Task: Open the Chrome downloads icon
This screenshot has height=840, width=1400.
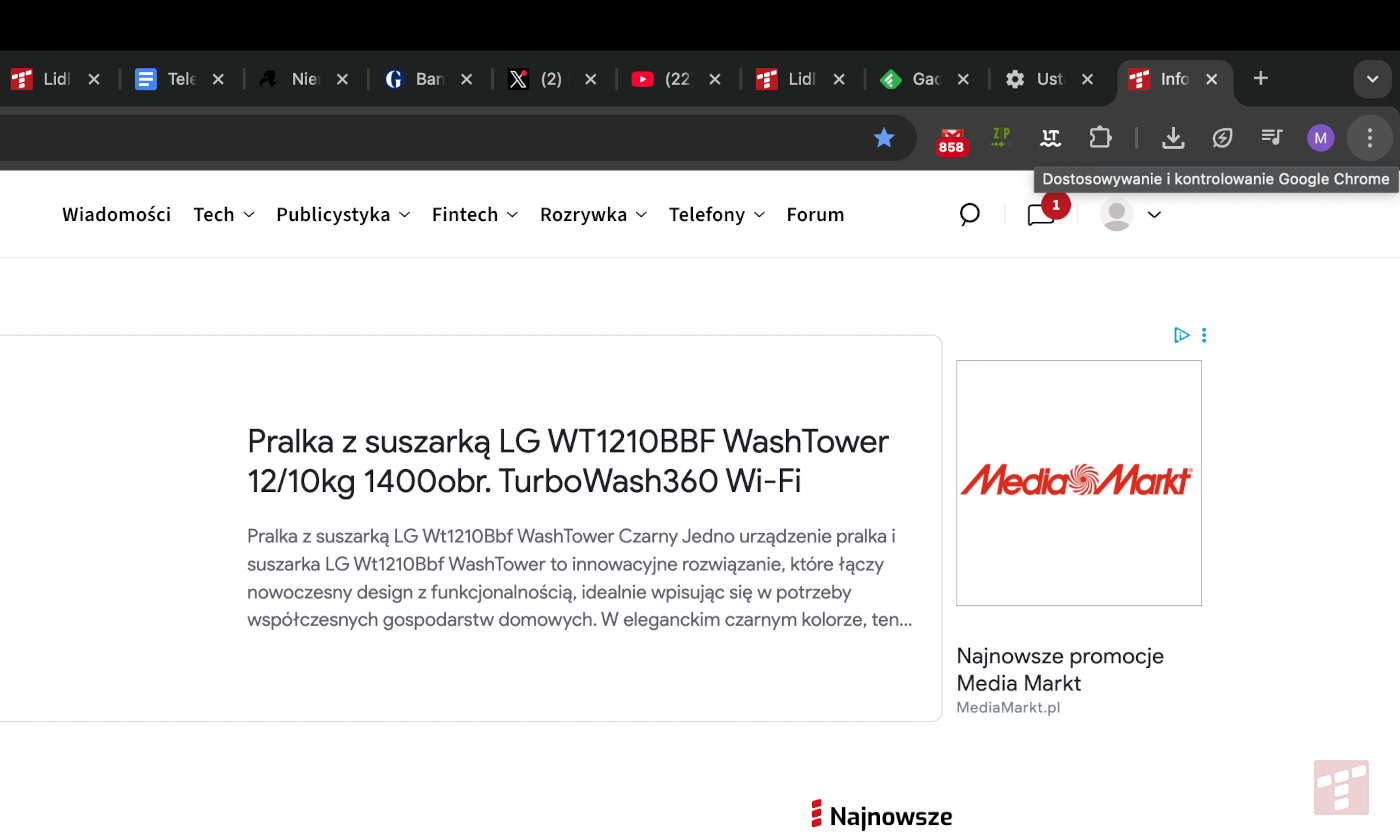Action: [1173, 138]
